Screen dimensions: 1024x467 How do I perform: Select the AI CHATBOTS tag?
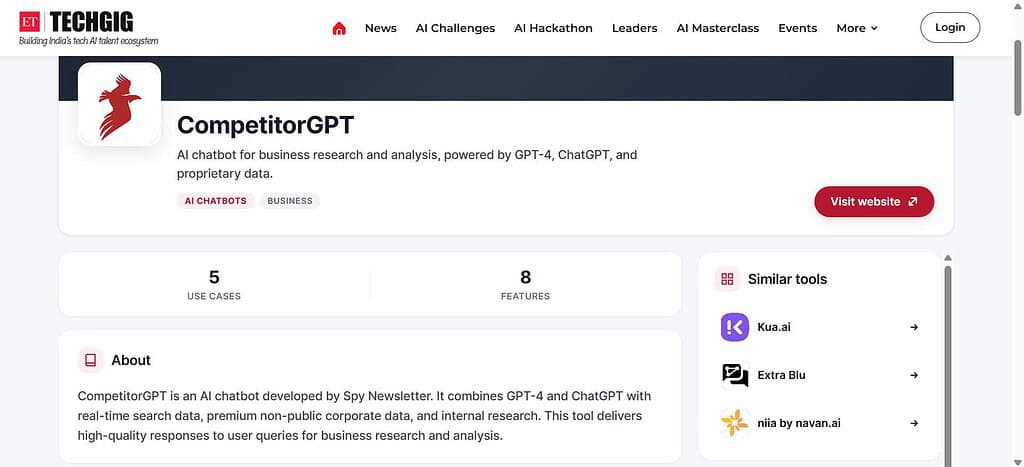216,201
